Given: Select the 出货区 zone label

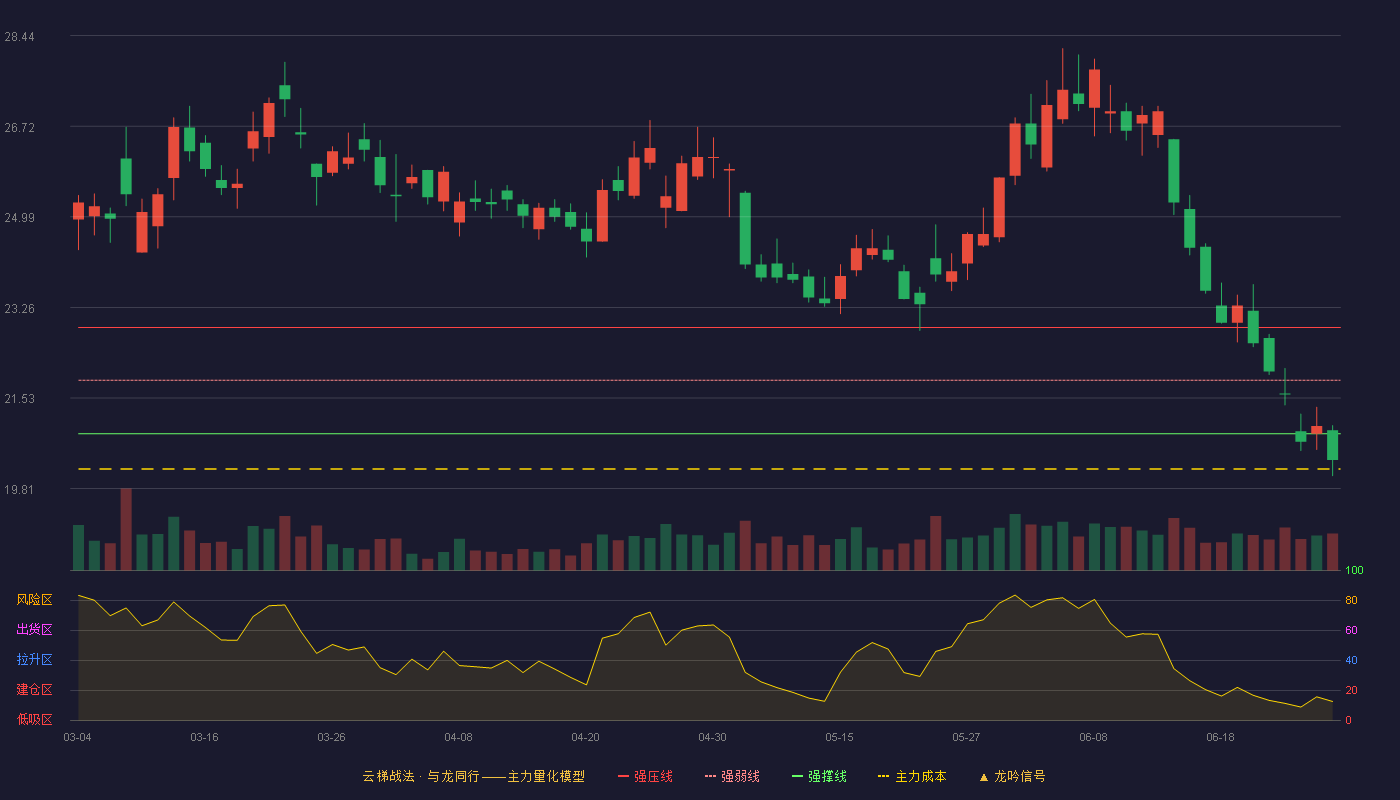Looking at the screenshot, I should [34, 630].
